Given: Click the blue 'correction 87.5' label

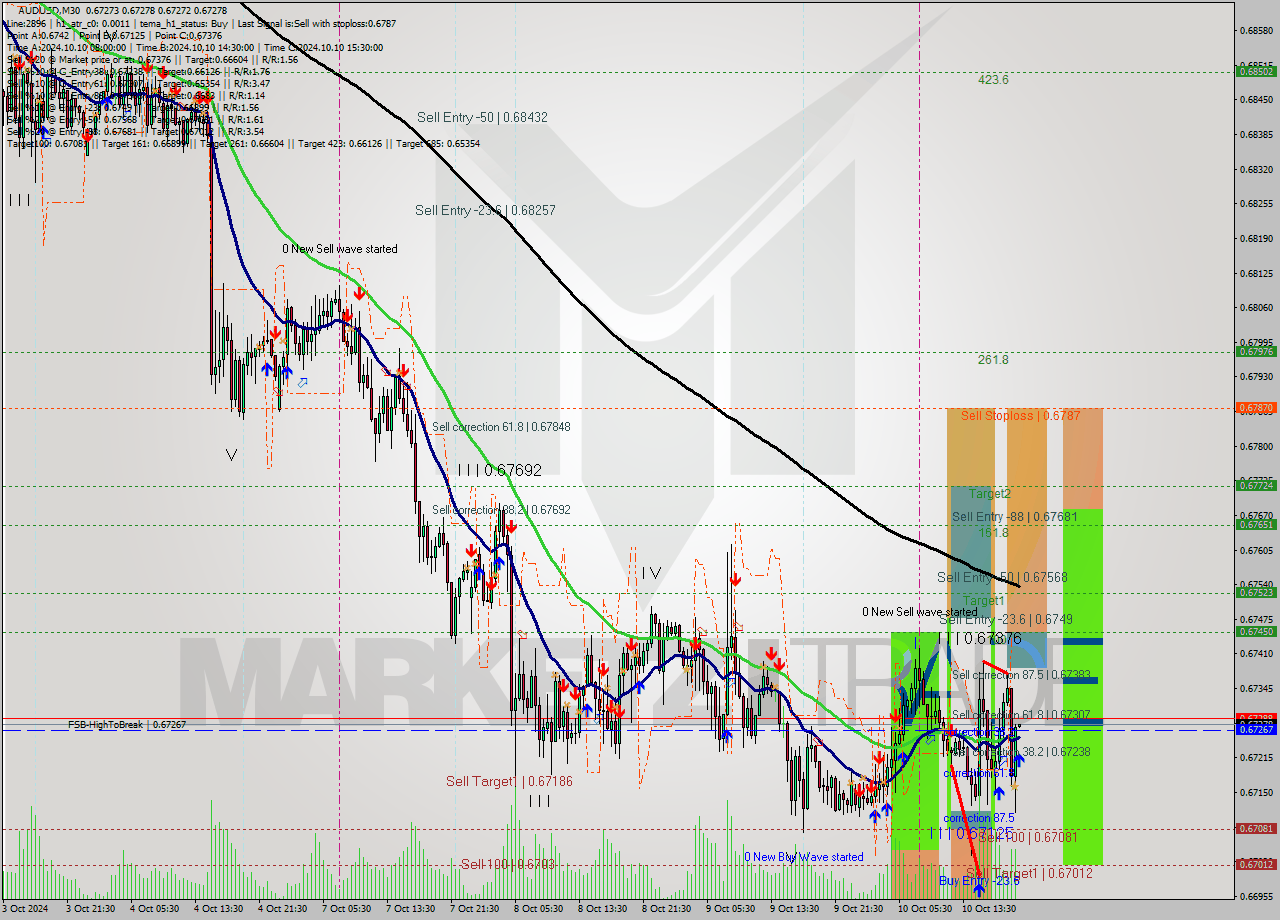Looking at the screenshot, I should [978, 818].
